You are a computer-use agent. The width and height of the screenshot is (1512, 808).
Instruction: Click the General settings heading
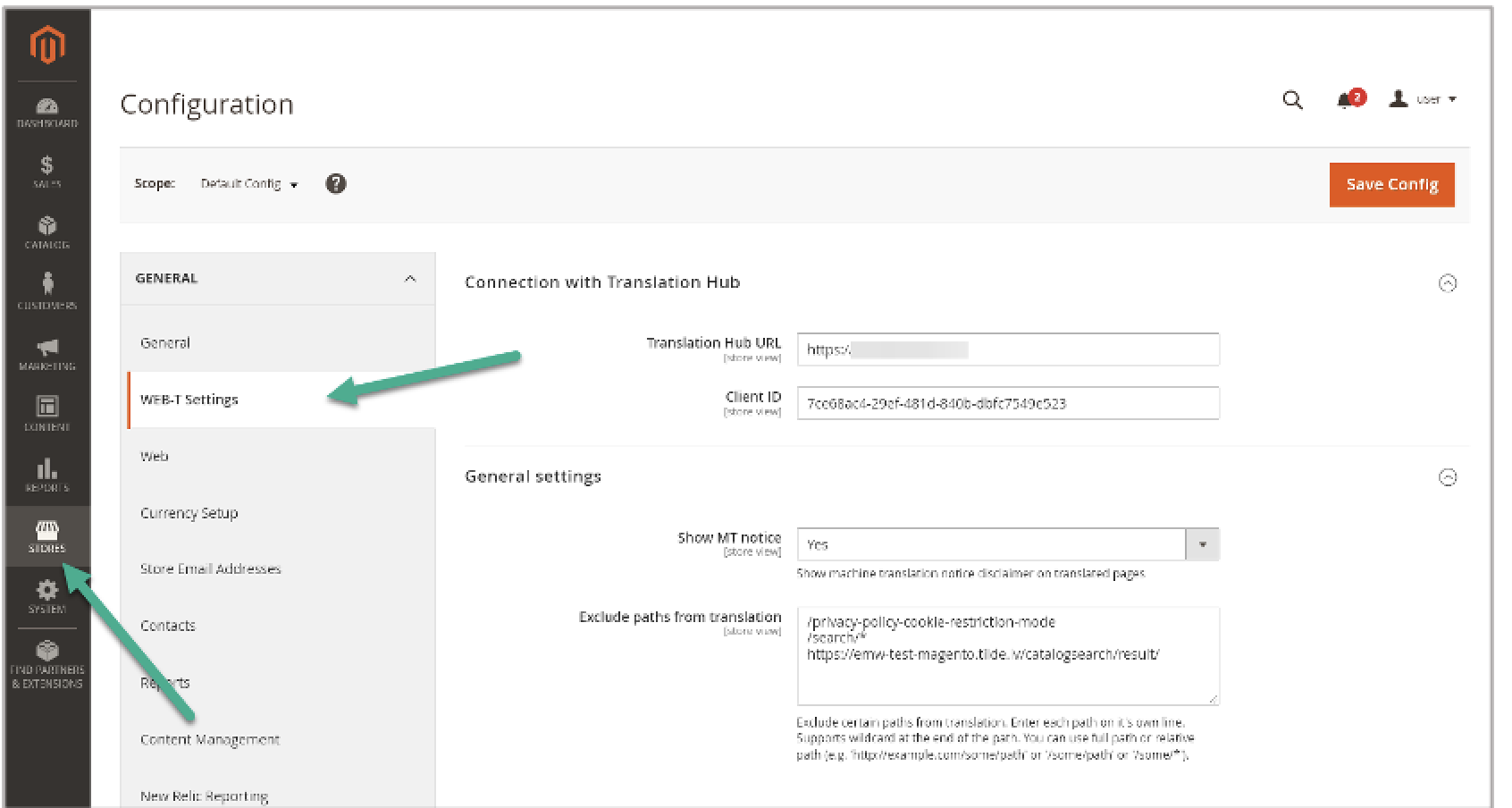tap(533, 476)
